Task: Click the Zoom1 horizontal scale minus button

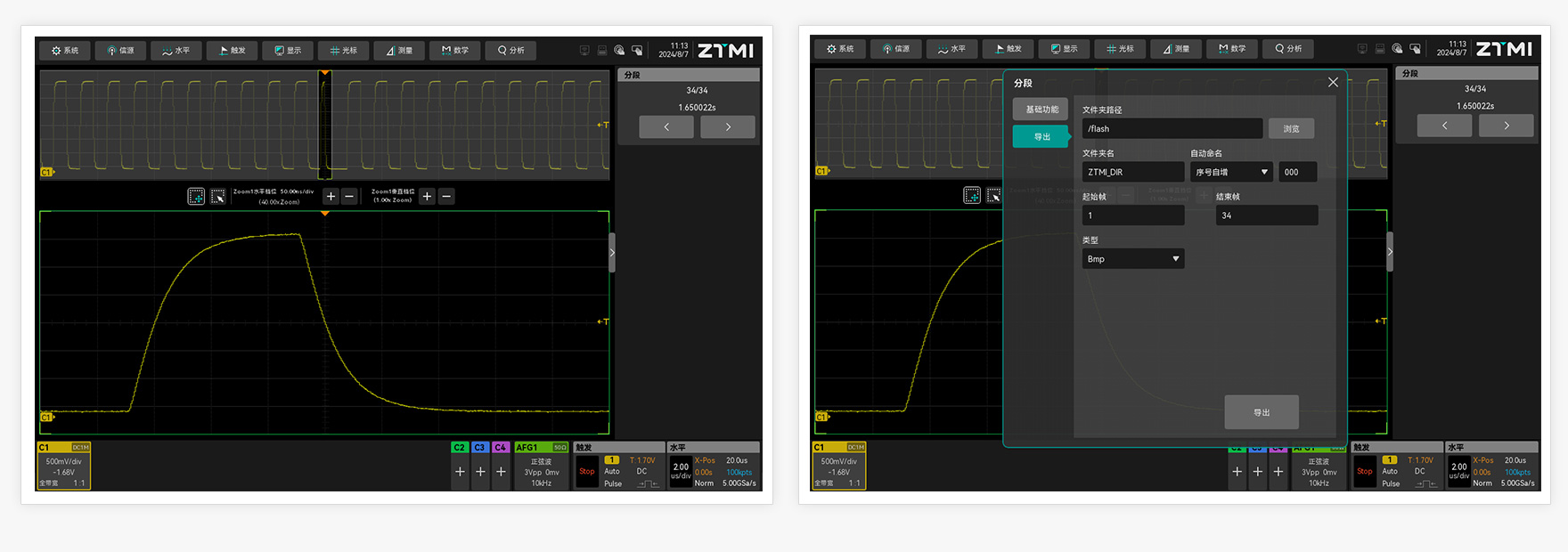Action: click(350, 196)
